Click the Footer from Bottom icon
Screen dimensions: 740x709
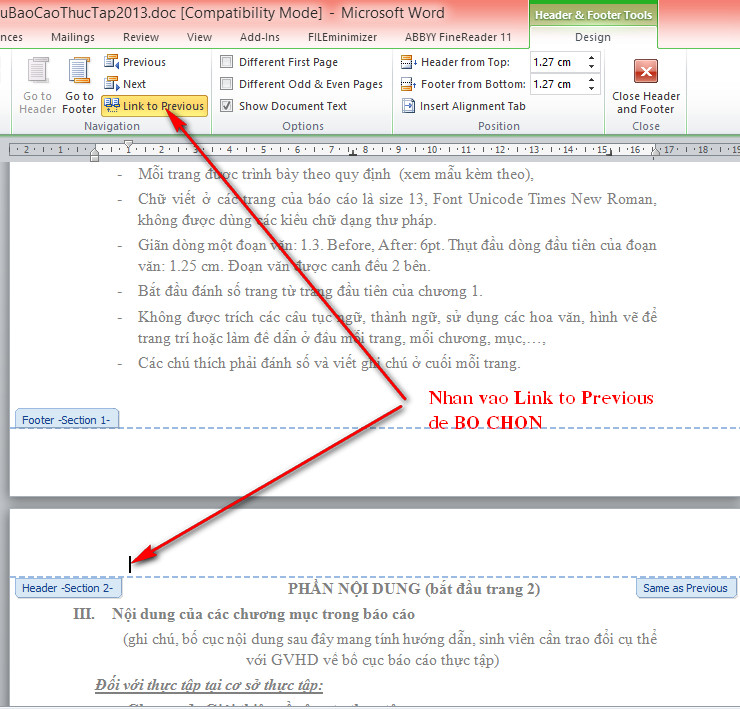[x=408, y=84]
